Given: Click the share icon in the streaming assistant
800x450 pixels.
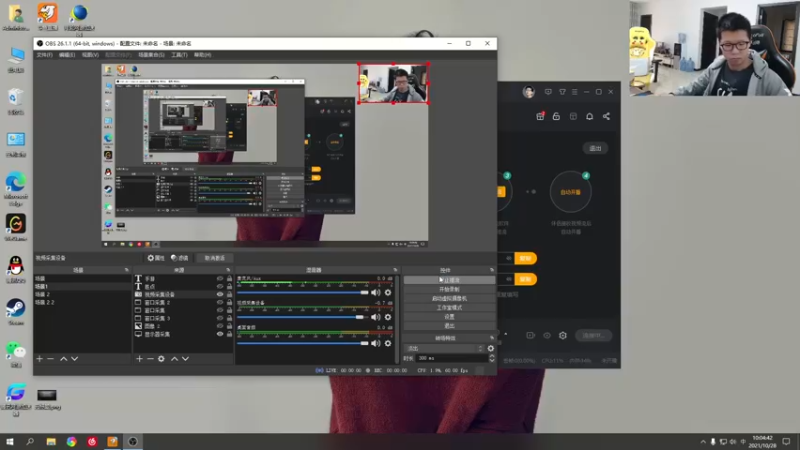Looking at the screenshot, I should [x=606, y=116].
